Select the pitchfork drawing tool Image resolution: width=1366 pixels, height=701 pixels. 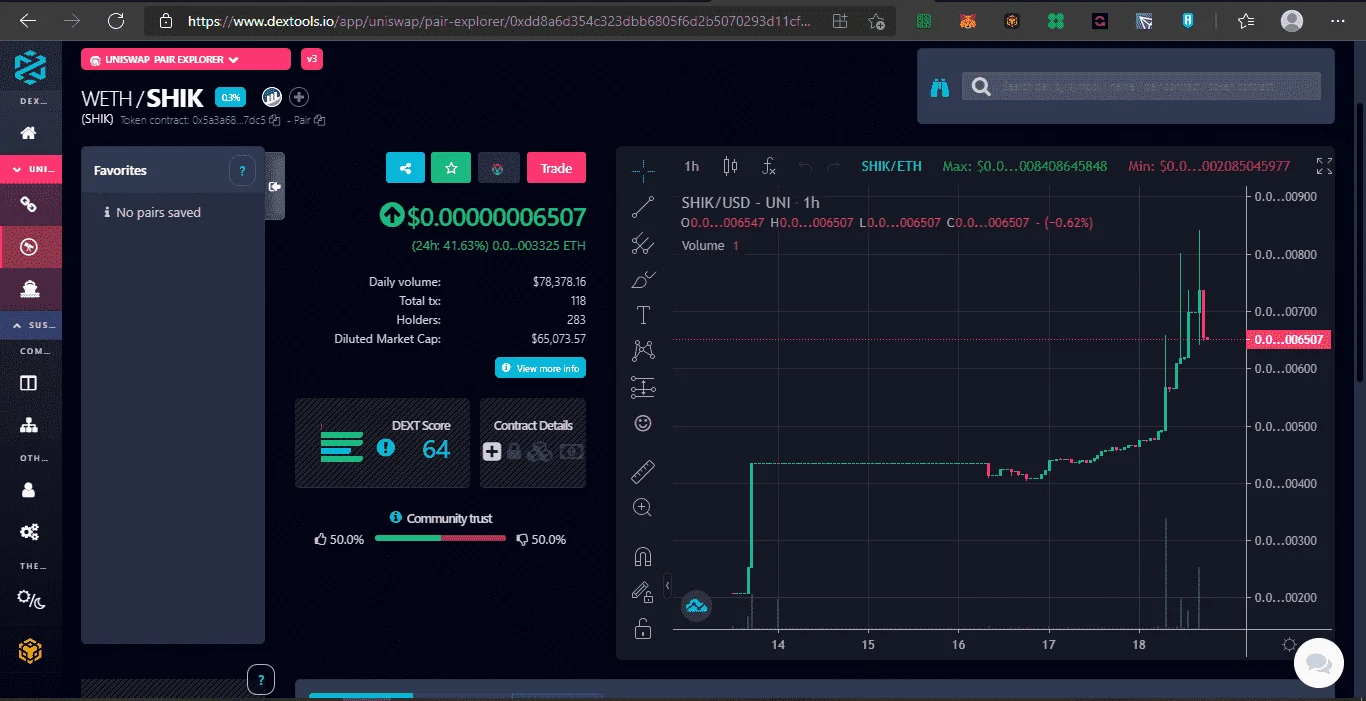point(643,243)
